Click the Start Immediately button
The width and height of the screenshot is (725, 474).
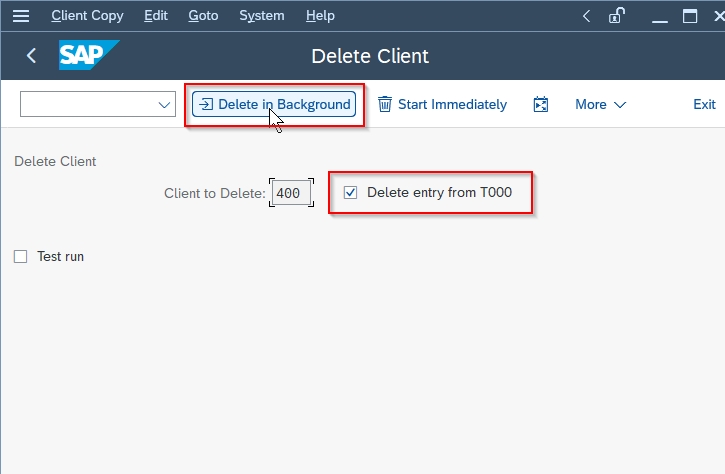coord(442,105)
